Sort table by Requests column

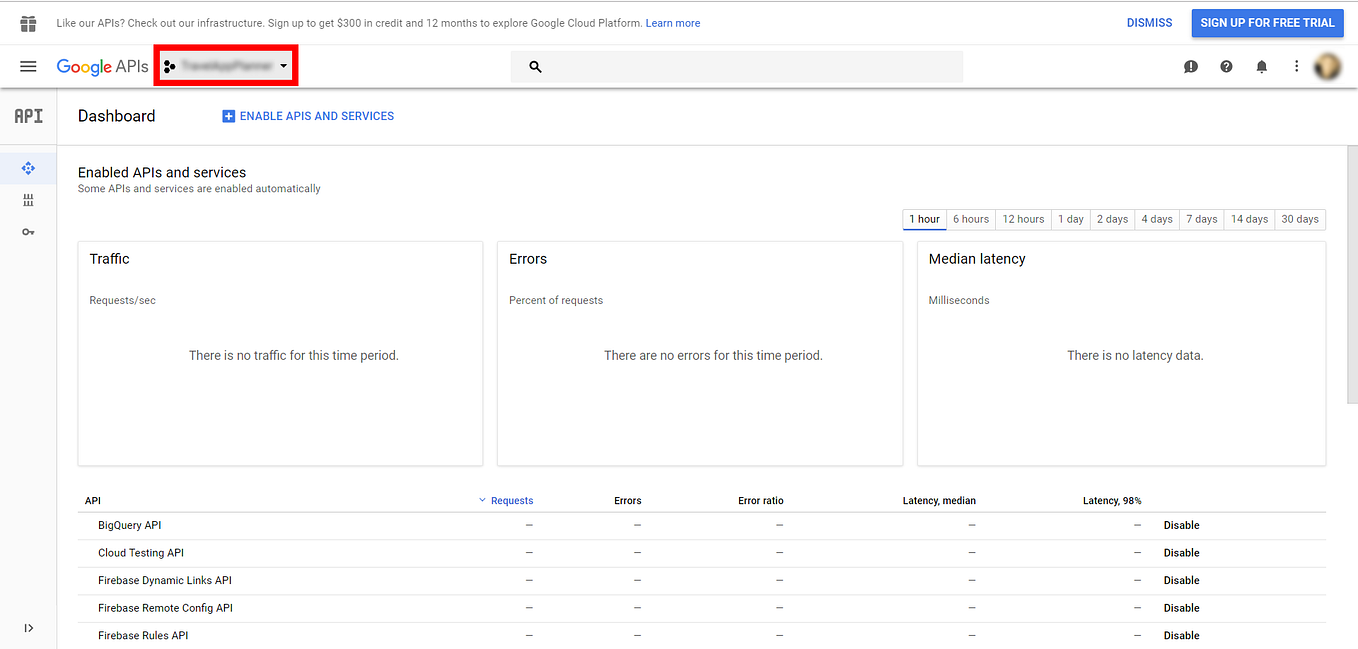pyautogui.click(x=506, y=500)
